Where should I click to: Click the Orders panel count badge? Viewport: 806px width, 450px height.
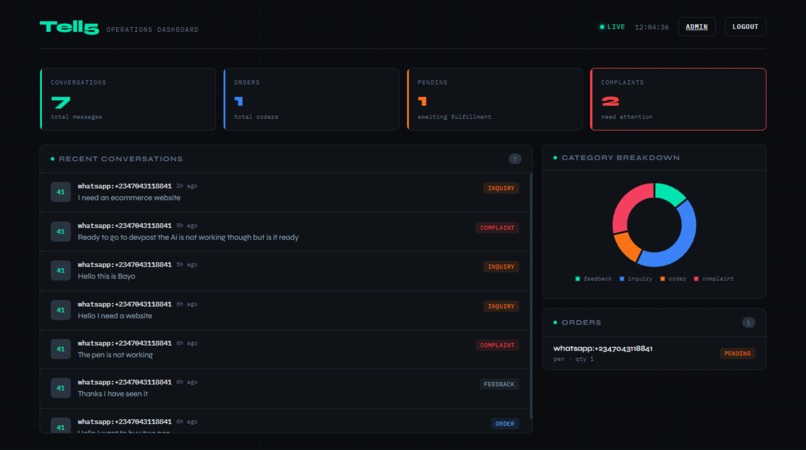pos(748,322)
